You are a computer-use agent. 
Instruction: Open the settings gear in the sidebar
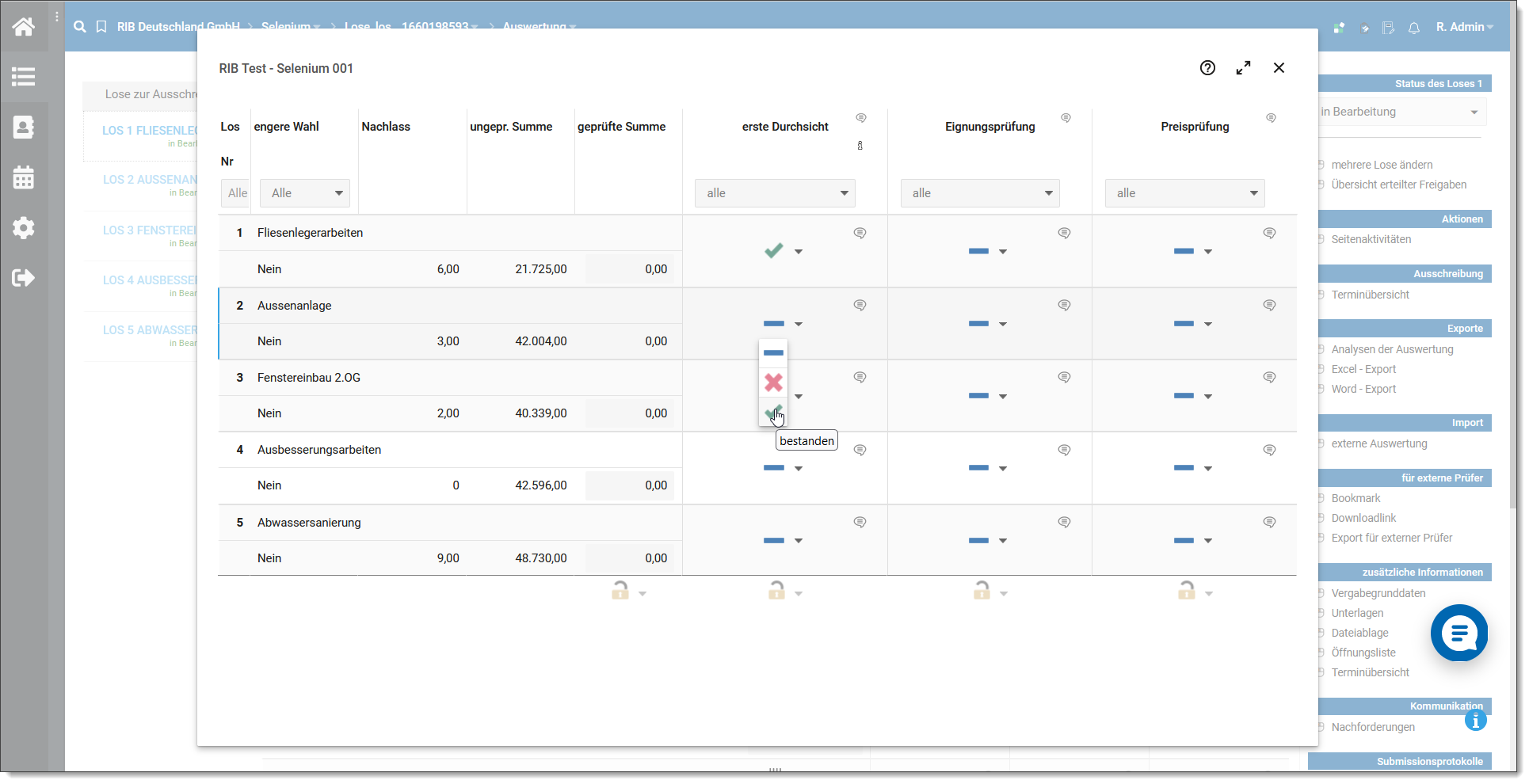(x=24, y=228)
